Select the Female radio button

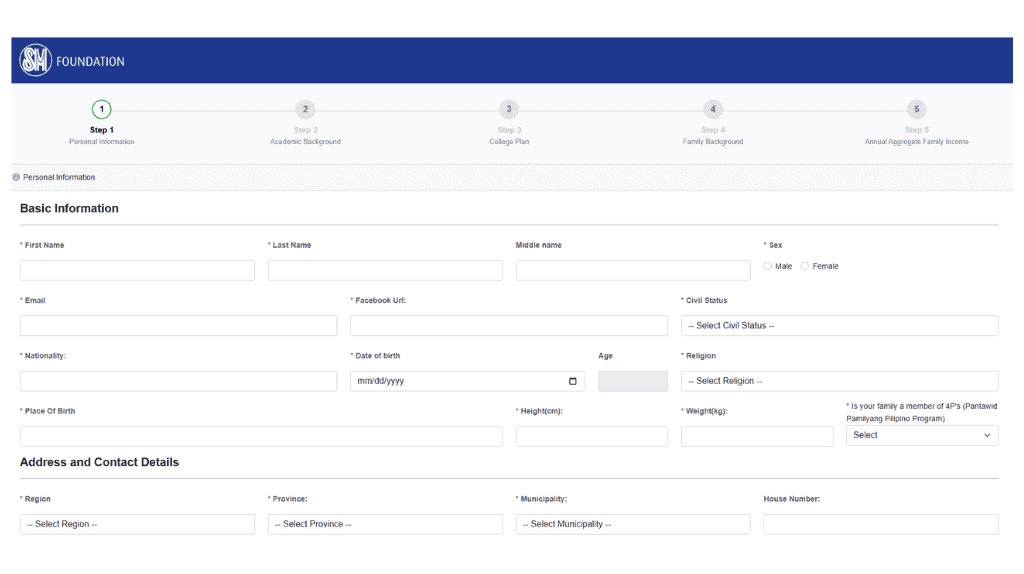805,266
